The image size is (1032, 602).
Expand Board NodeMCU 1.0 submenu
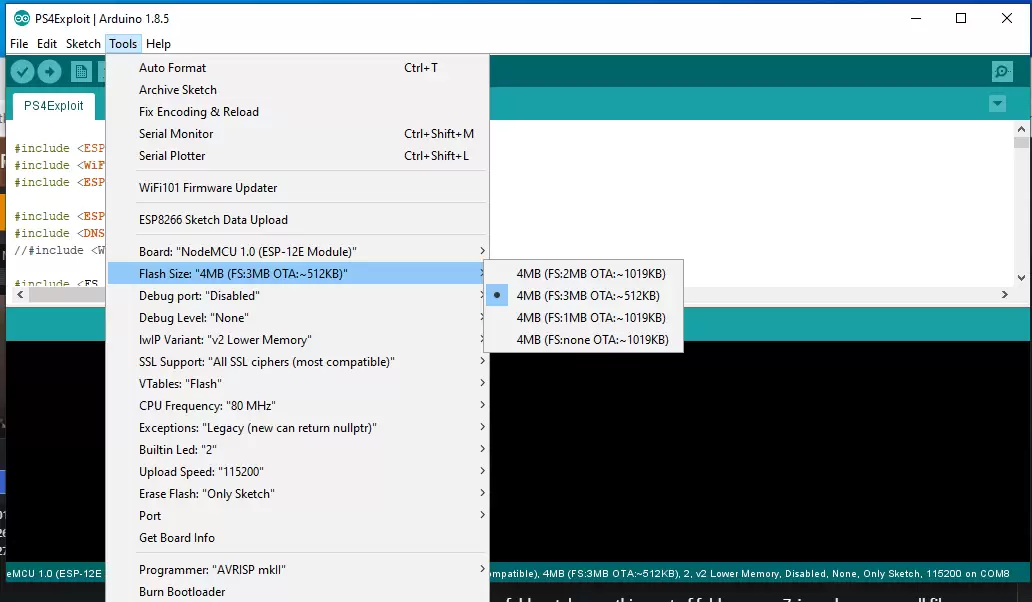coord(297,251)
